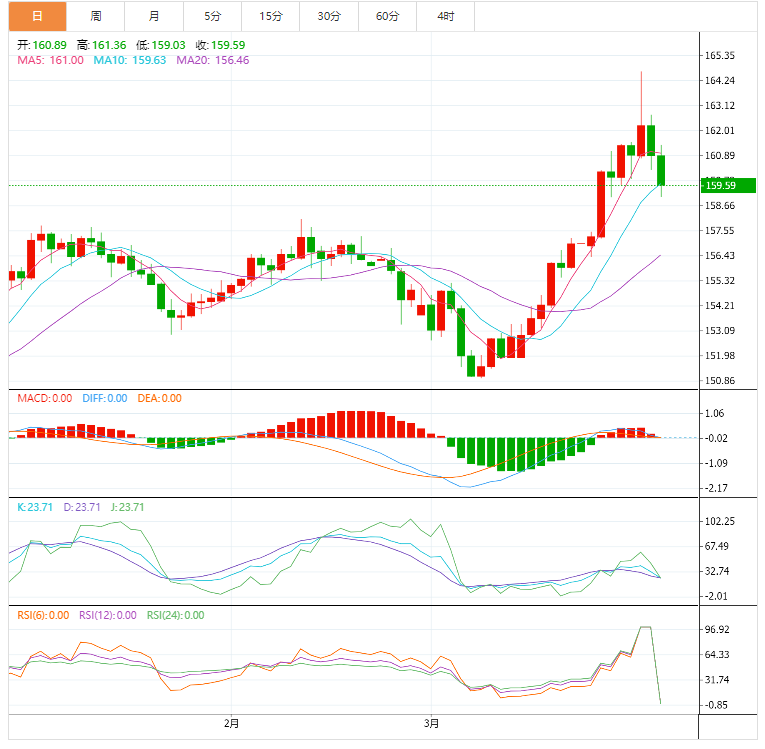
Task: Click the MACD: 0.00 indicator label
Action: pos(45,398)
